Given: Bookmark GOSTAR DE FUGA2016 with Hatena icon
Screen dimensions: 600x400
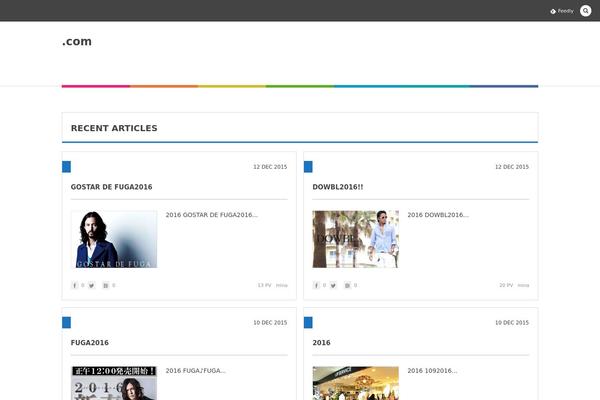Looking at the screenshot, I should [x=106, y=285].
